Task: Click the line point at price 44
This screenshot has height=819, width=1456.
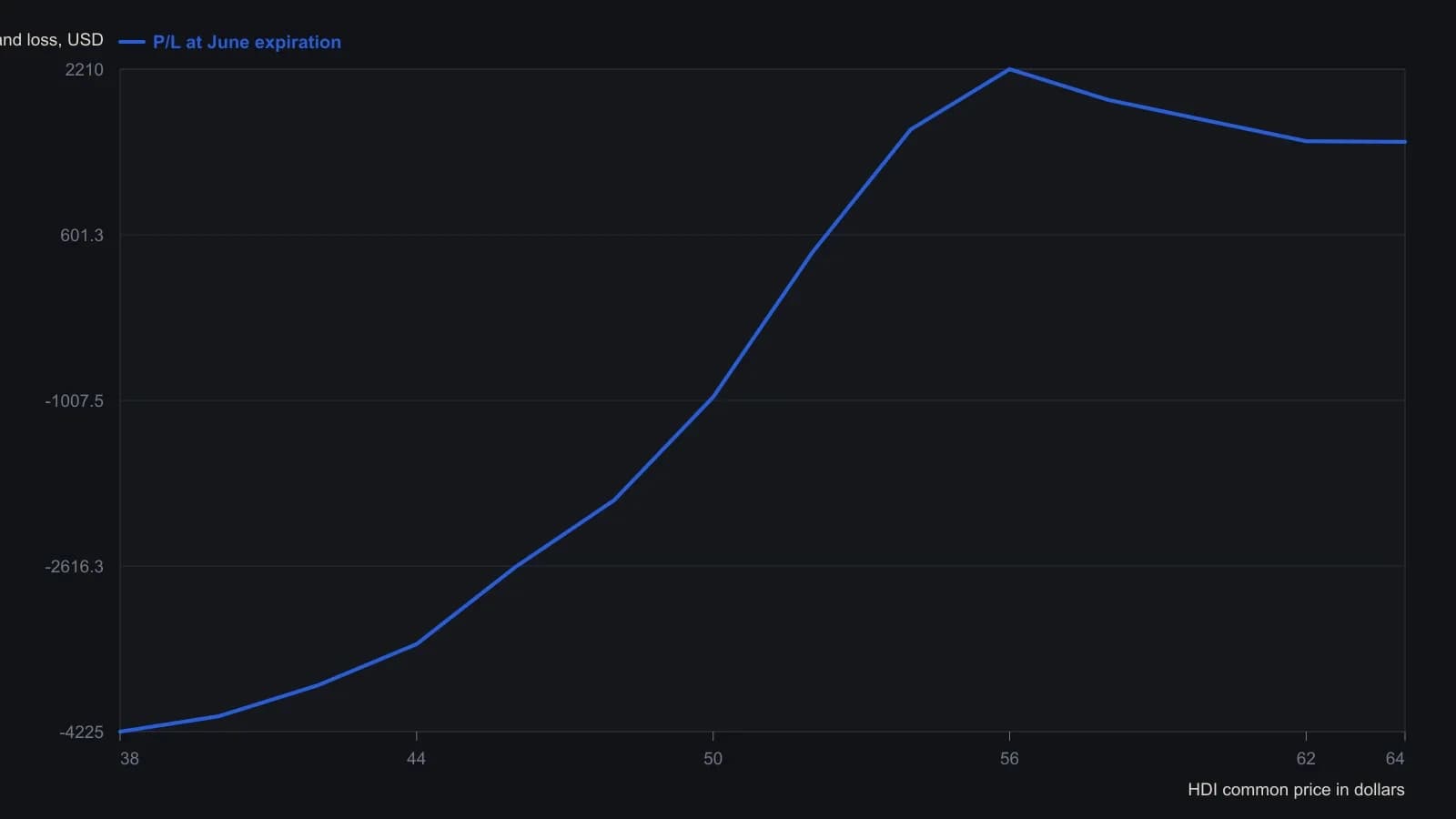Action: (x=416, y=644)
